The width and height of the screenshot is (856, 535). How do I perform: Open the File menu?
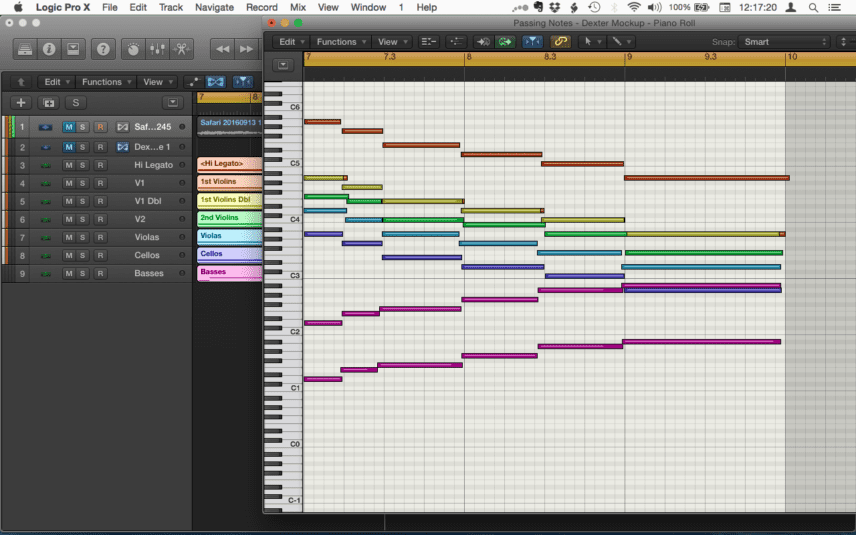[110, 7]
